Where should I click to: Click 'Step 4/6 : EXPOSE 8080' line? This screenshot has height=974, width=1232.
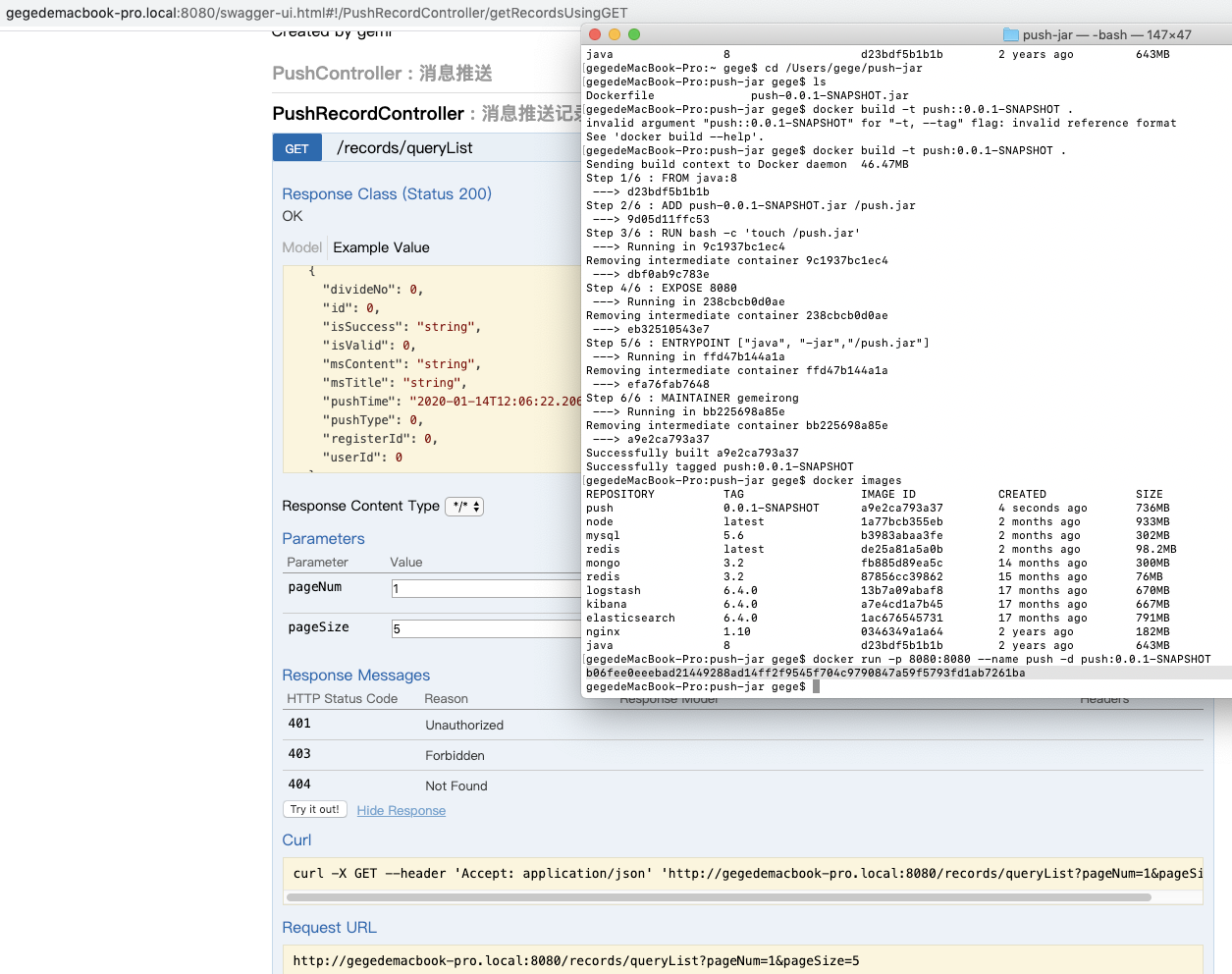(x=662, y=288)
